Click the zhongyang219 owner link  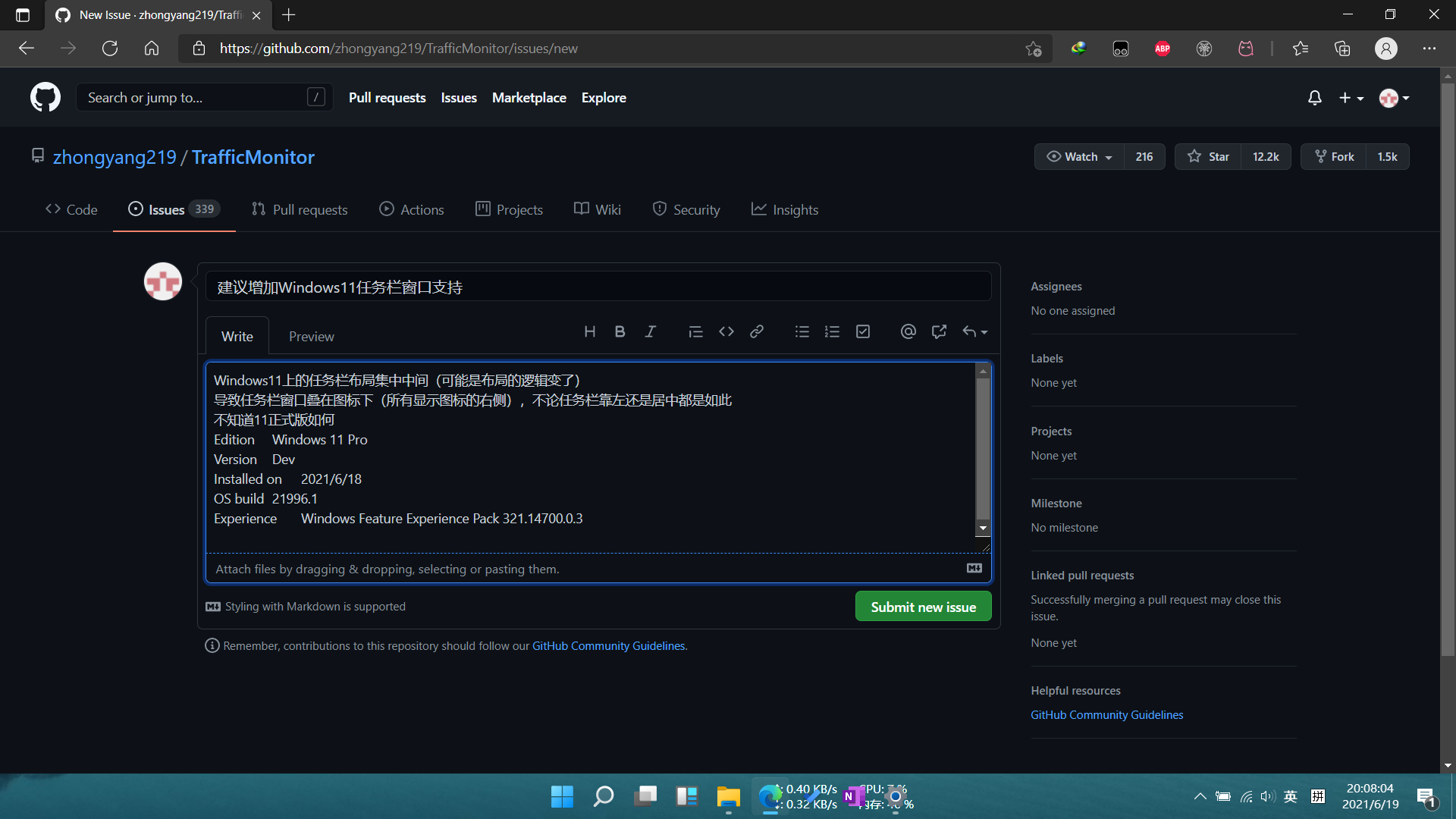coord(115,157)
